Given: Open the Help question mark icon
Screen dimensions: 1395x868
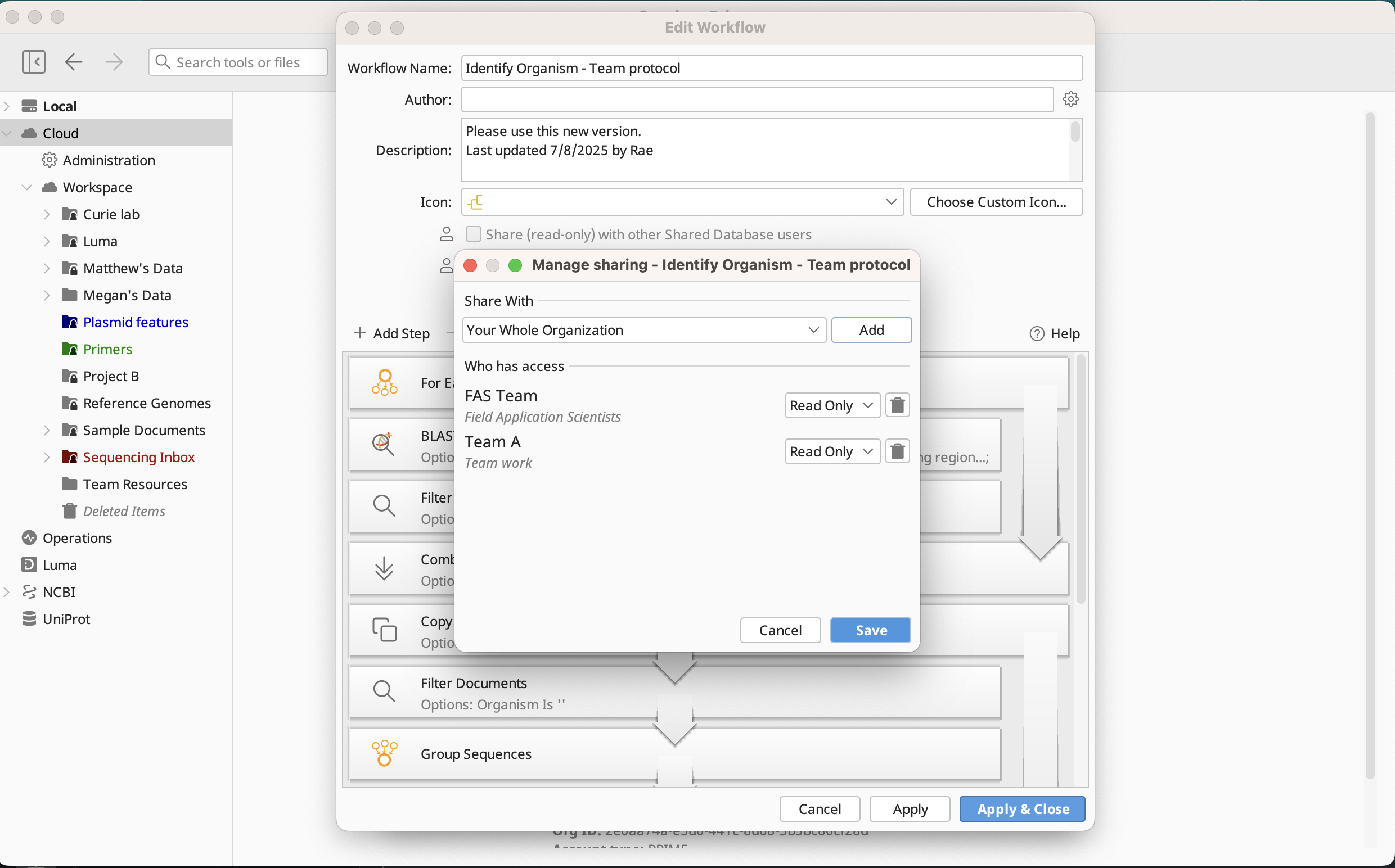Looking at the screenshot, I should tap(1037, 333).
